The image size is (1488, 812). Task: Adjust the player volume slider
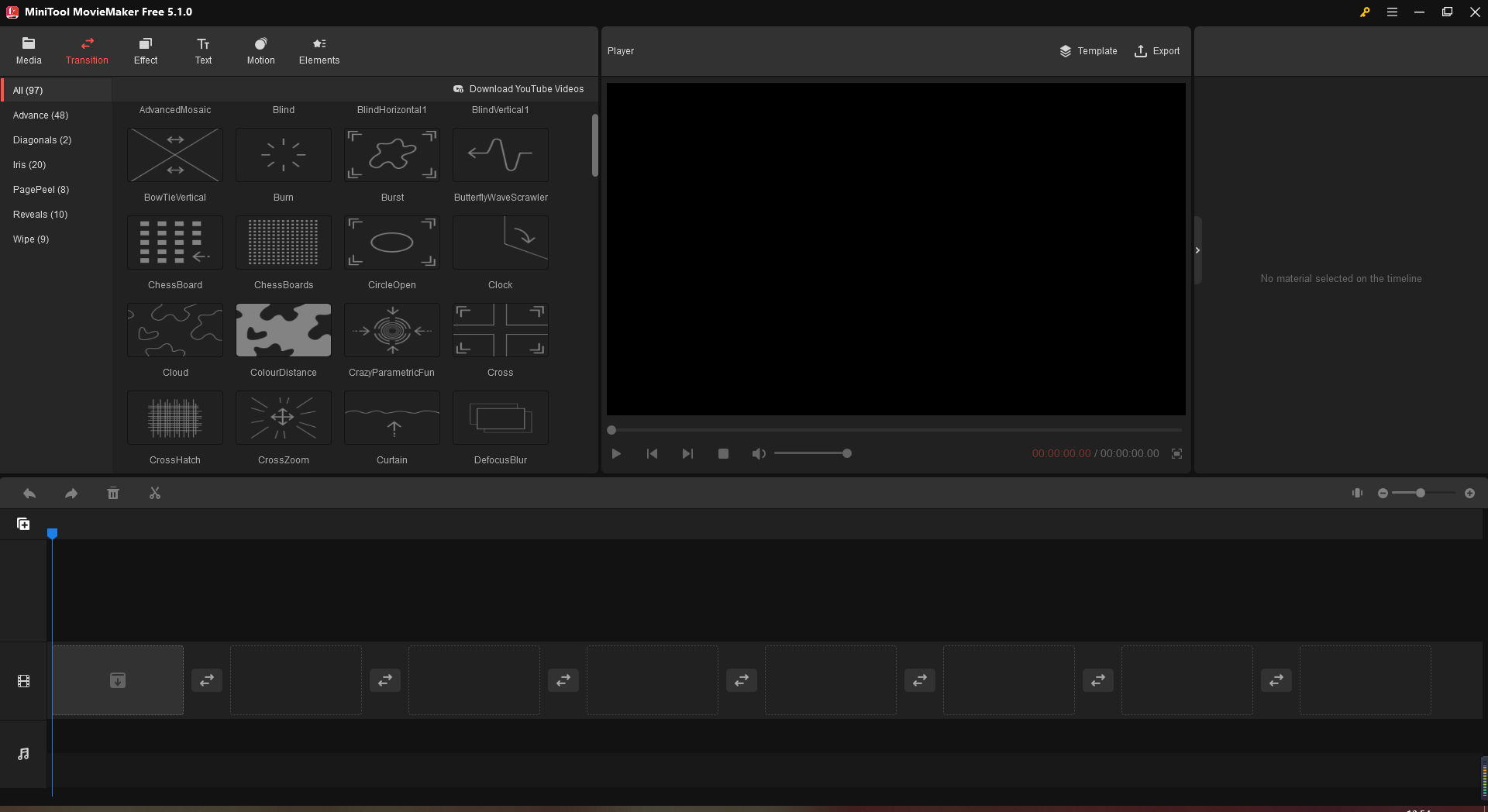pyautogui.click(x=812, y=453)
